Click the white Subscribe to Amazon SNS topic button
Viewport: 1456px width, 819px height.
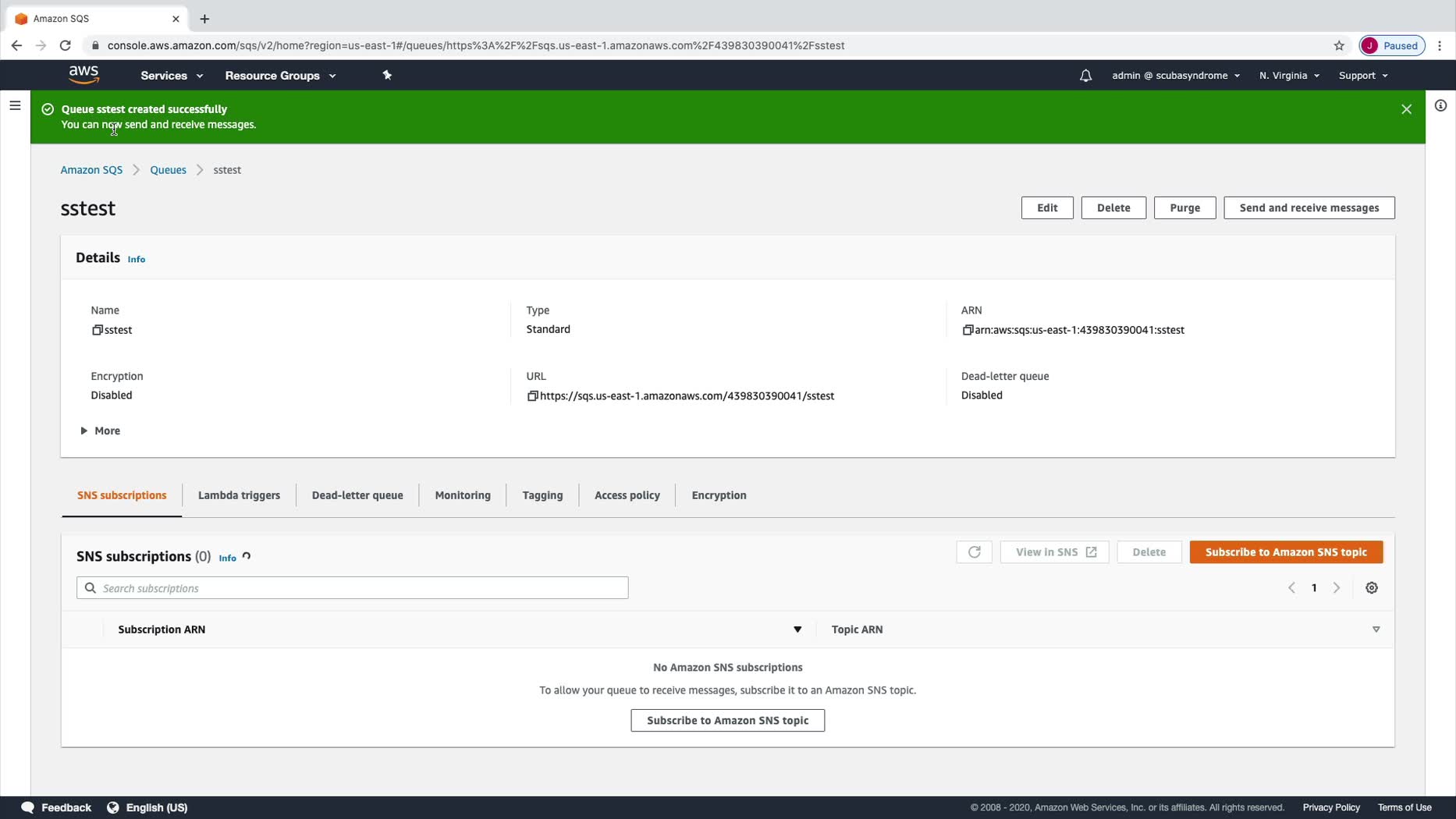(727, 721)
